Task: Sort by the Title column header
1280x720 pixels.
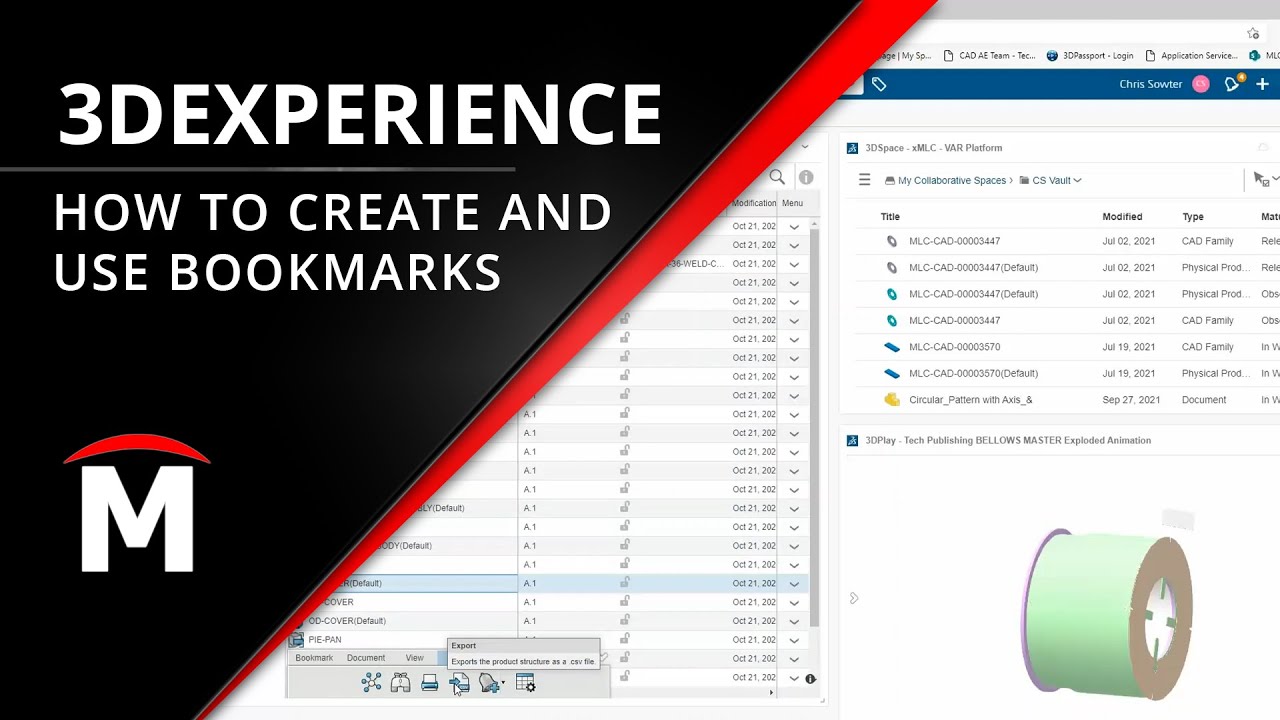Action: pyautogui.click(x=890, y=216)
